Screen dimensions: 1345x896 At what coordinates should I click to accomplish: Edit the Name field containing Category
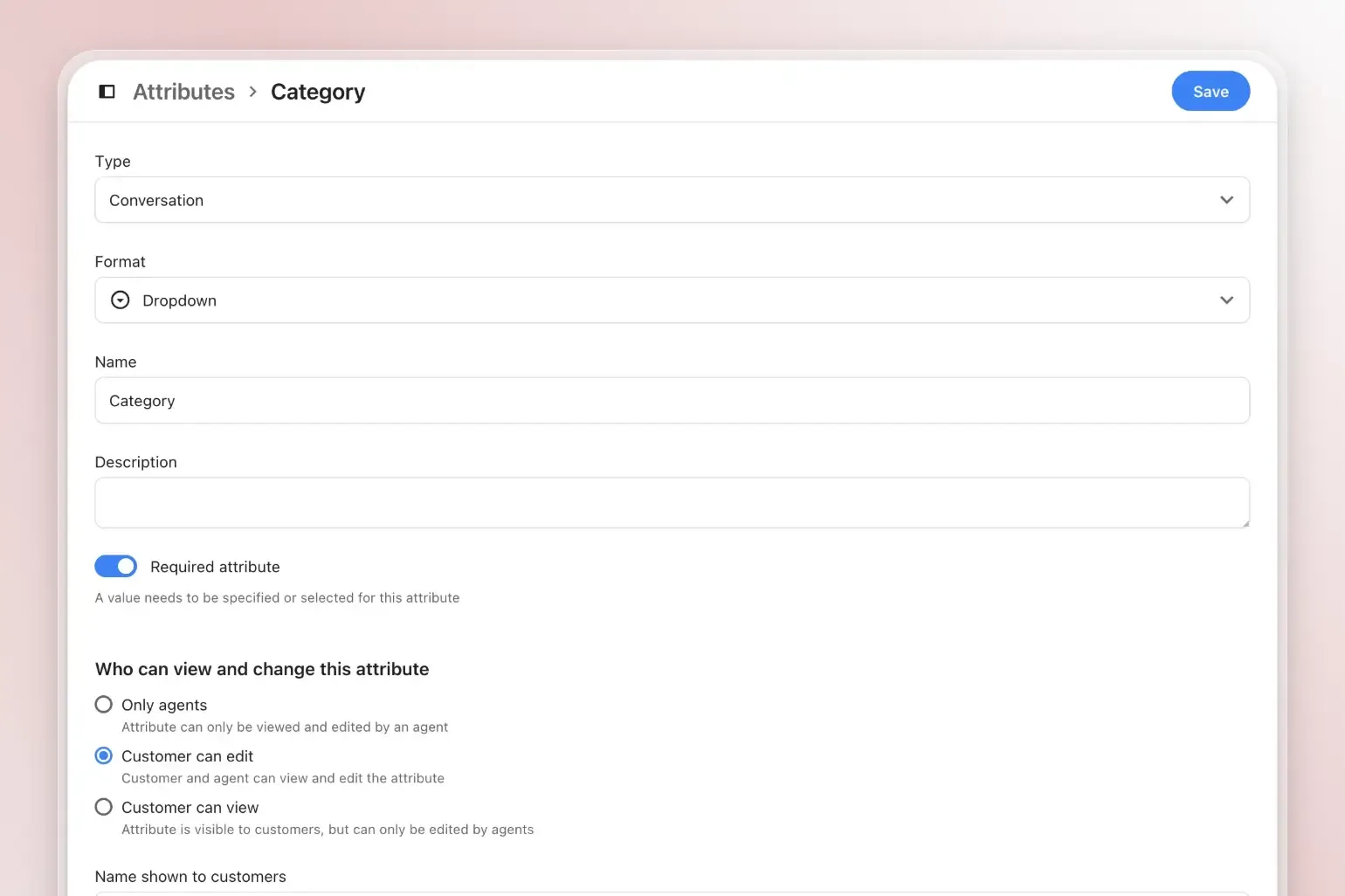coord(672,401)
